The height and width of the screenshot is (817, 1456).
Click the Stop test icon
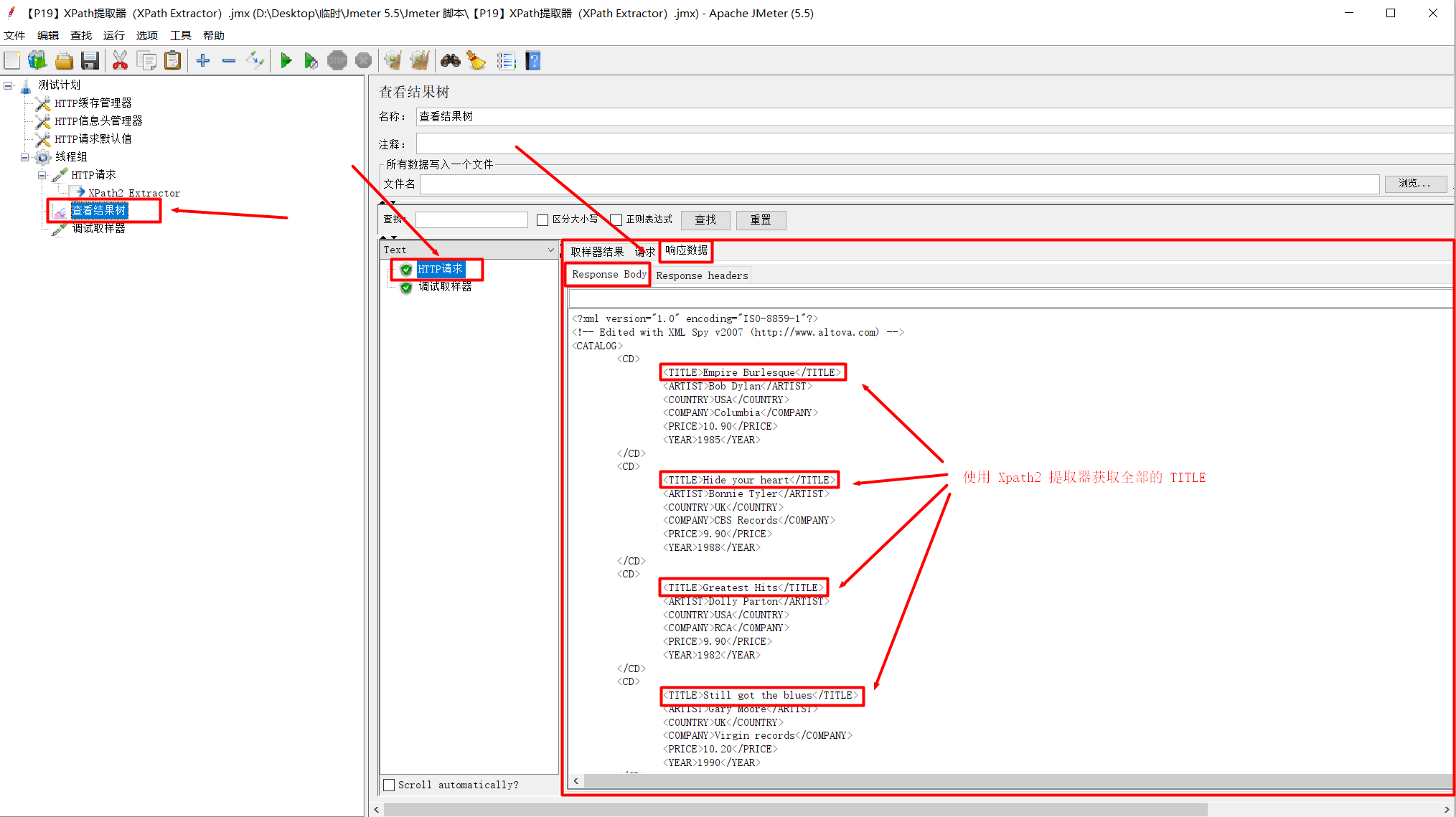(x=337, y=61)
